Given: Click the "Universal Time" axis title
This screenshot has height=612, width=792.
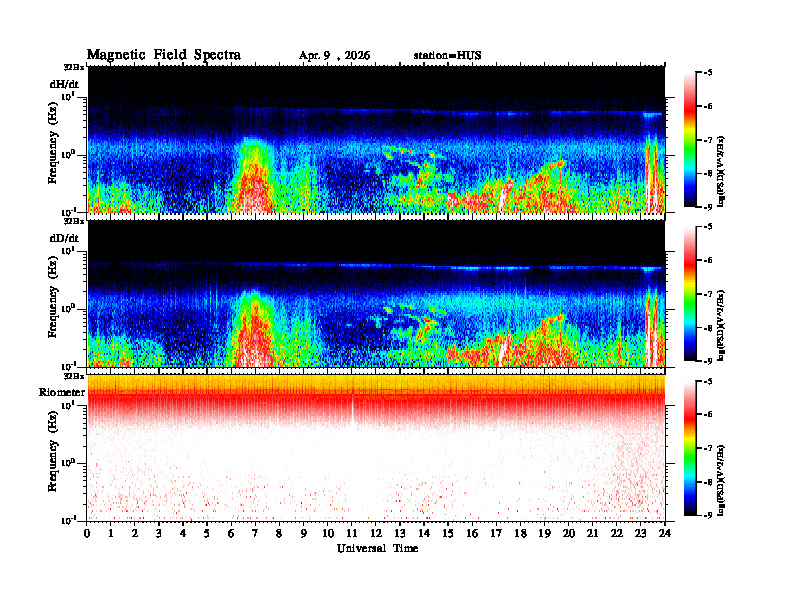Looking at the screenshot, I should [x=377, y=548].
